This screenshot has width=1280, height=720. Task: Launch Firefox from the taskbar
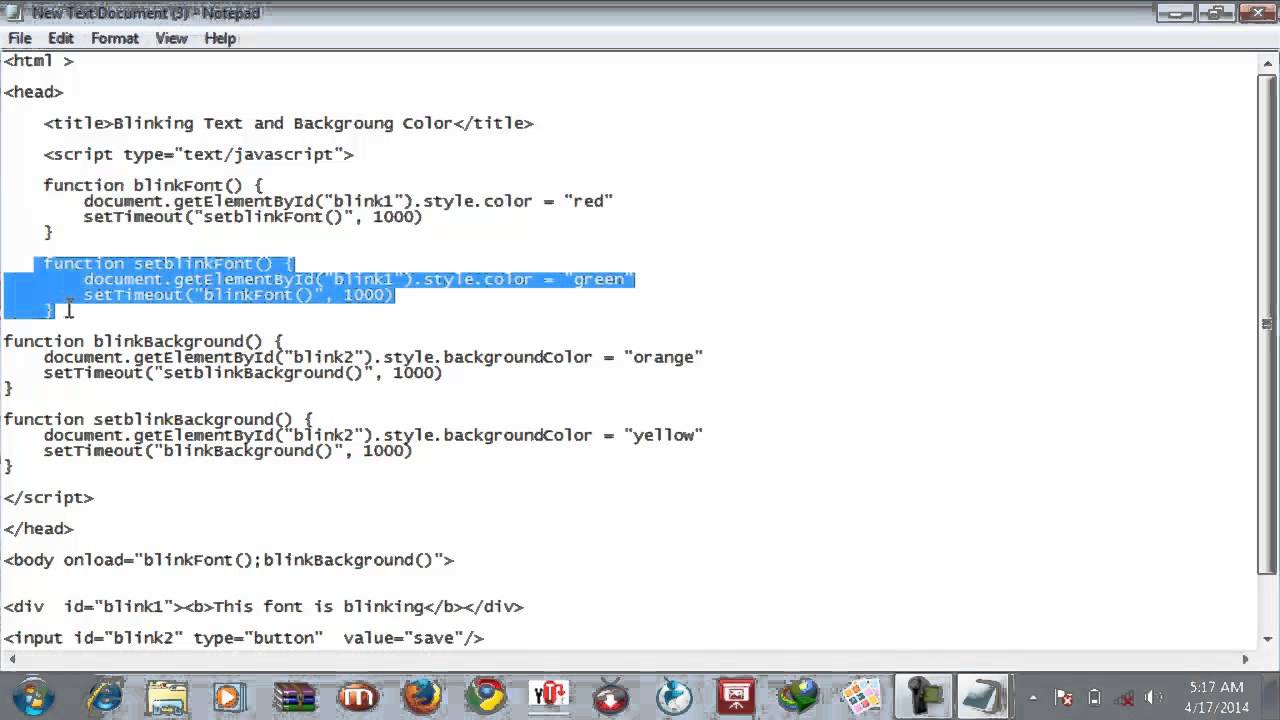pyautogui.click(x=422, y=695)
